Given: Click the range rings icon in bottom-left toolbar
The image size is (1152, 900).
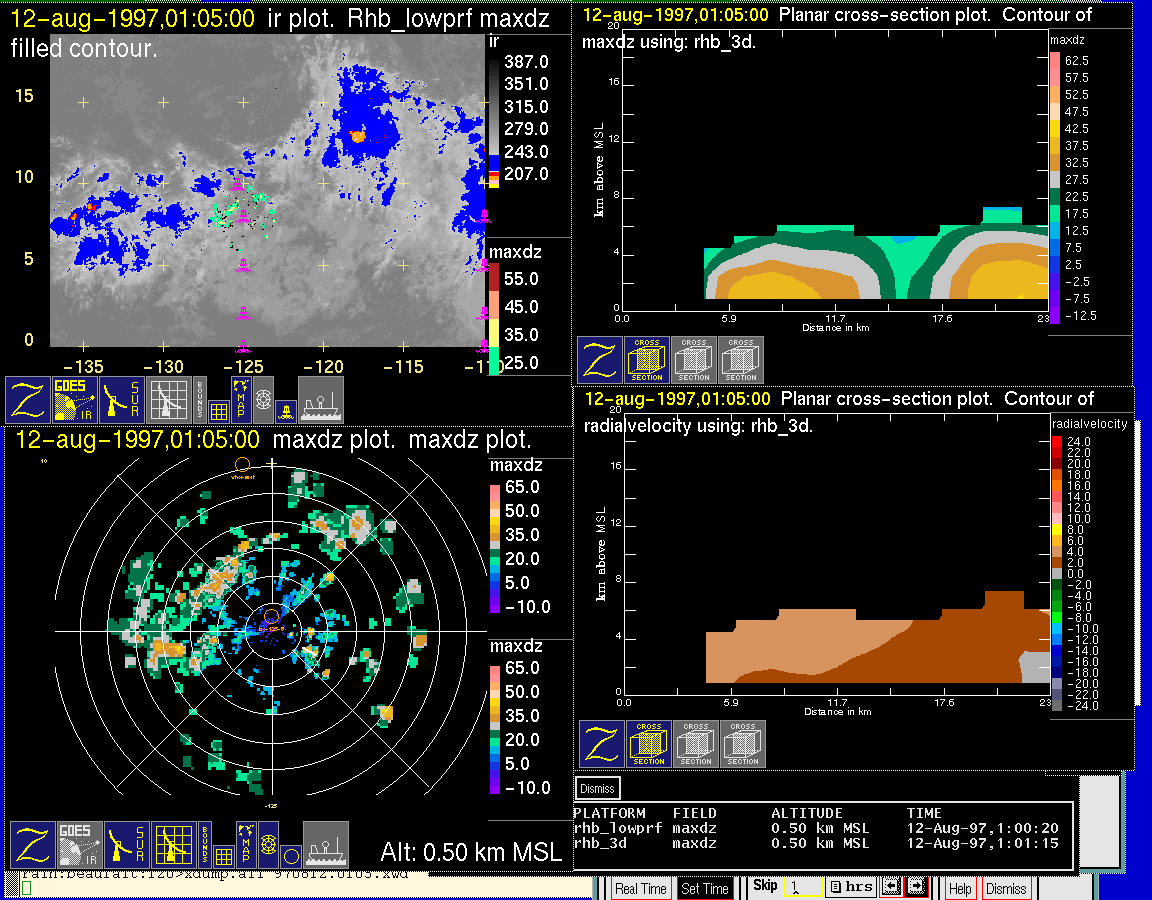Looking at the screenshot, I should (268, 845).
